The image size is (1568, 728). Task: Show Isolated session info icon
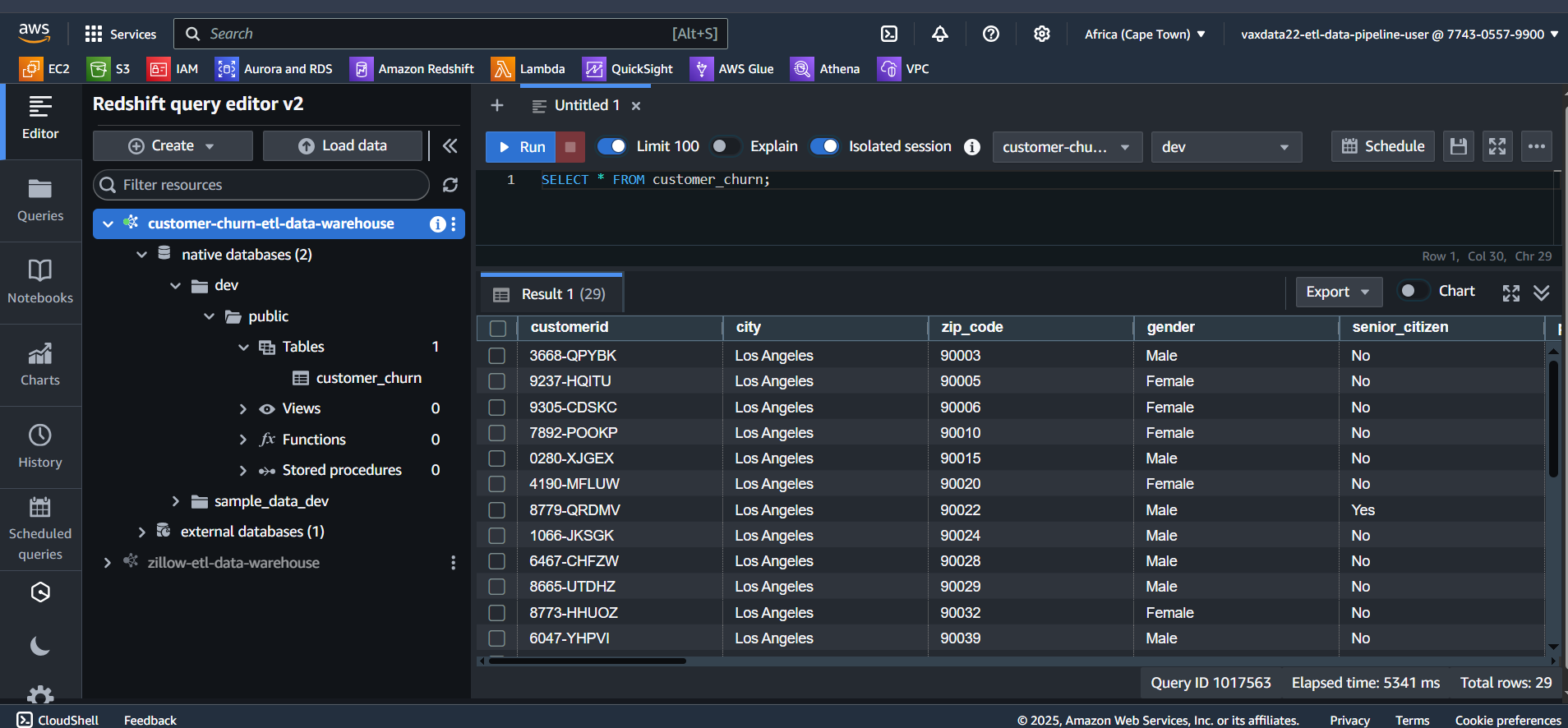point(972,147)
